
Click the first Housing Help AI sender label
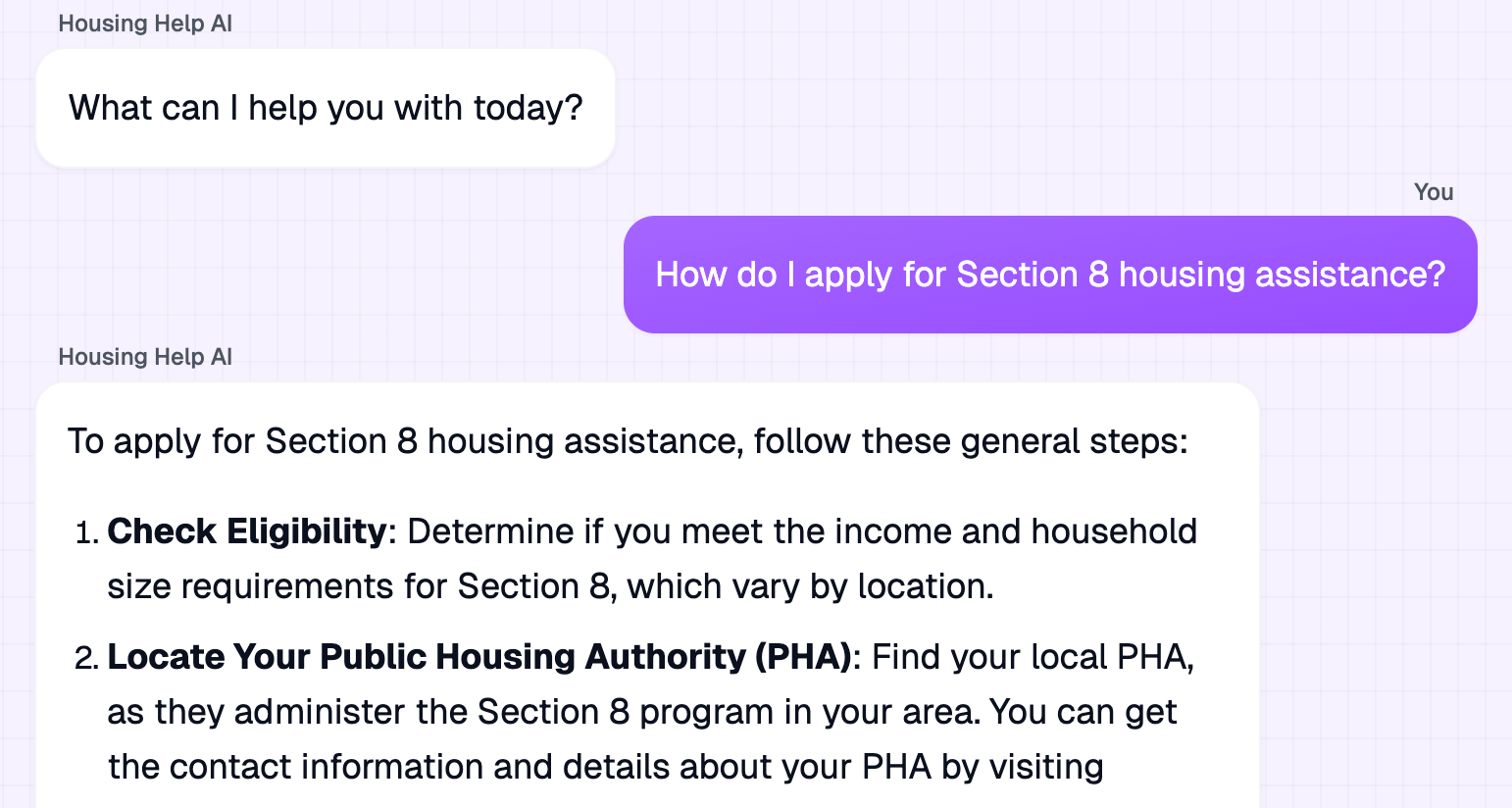[x=145, y=24]
